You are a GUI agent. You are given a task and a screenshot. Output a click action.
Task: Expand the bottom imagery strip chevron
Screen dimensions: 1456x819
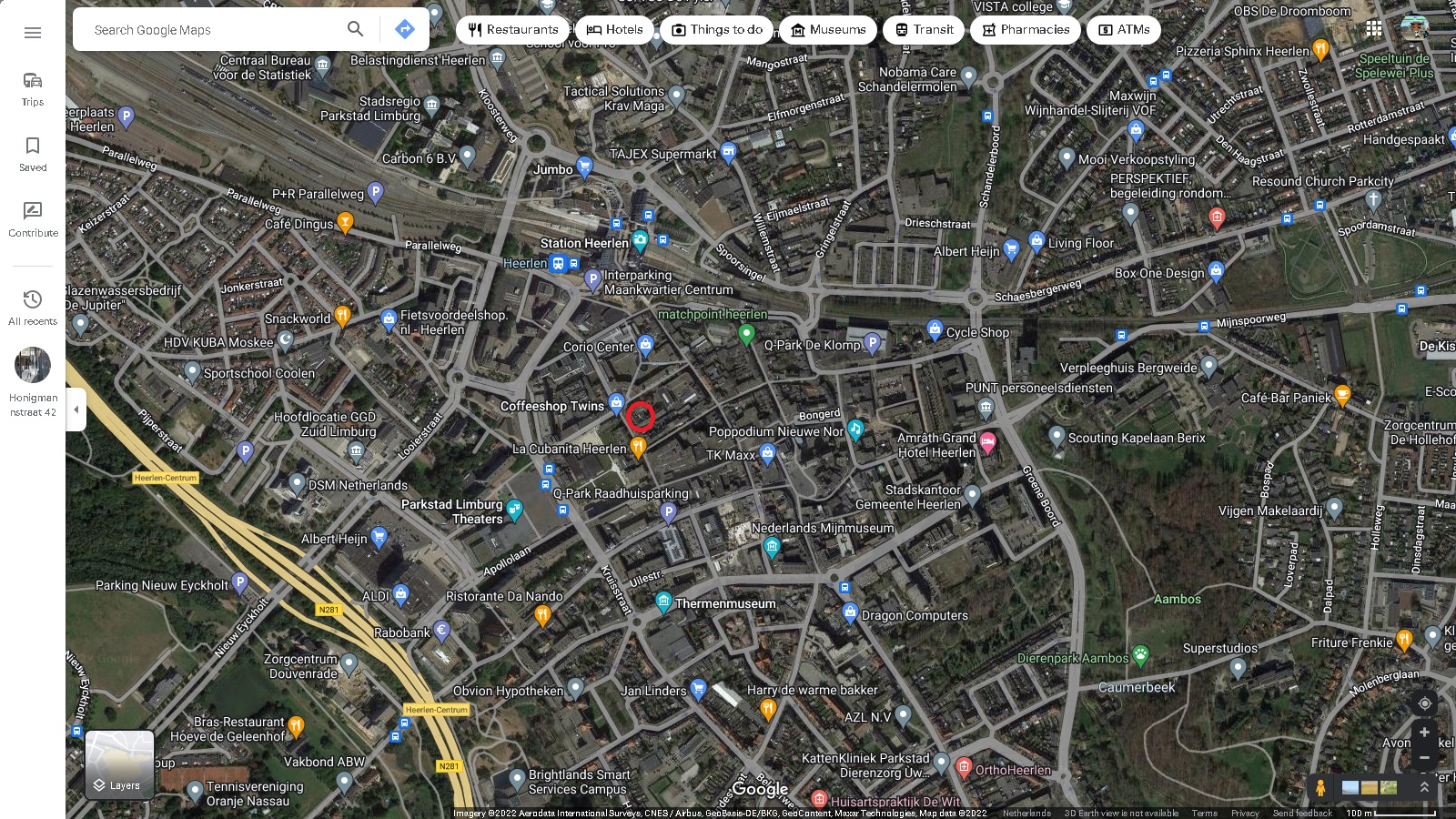pos(1425,787)
